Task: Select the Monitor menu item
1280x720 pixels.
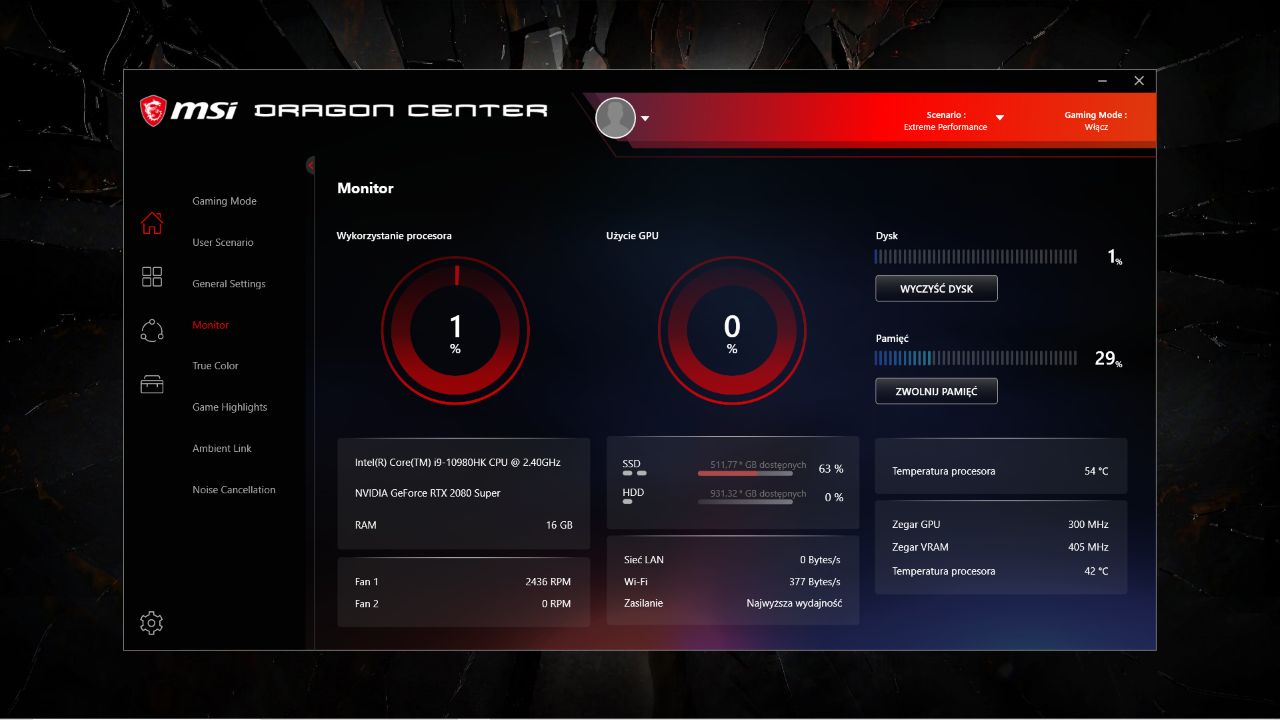Action: [x=210, y=325]
